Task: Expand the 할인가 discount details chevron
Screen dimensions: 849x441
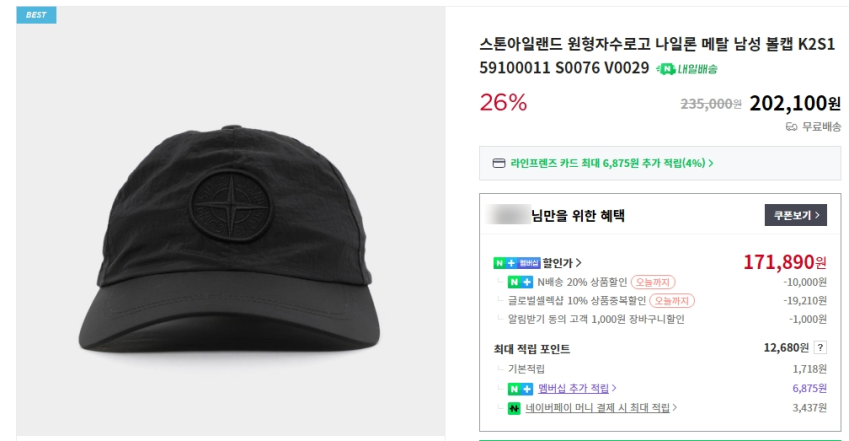Action: pos(580,263)
